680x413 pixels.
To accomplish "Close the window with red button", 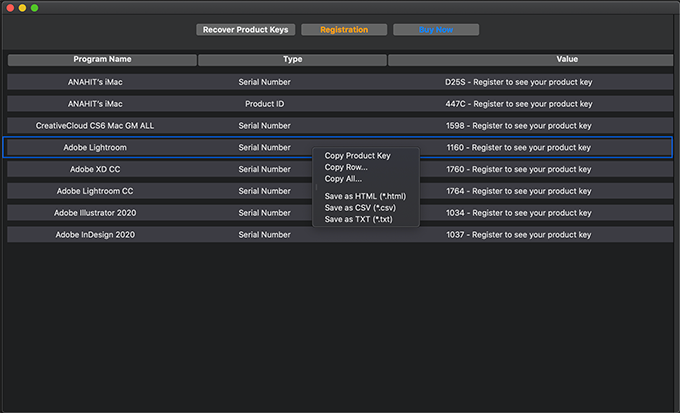I will pos(10,8).
